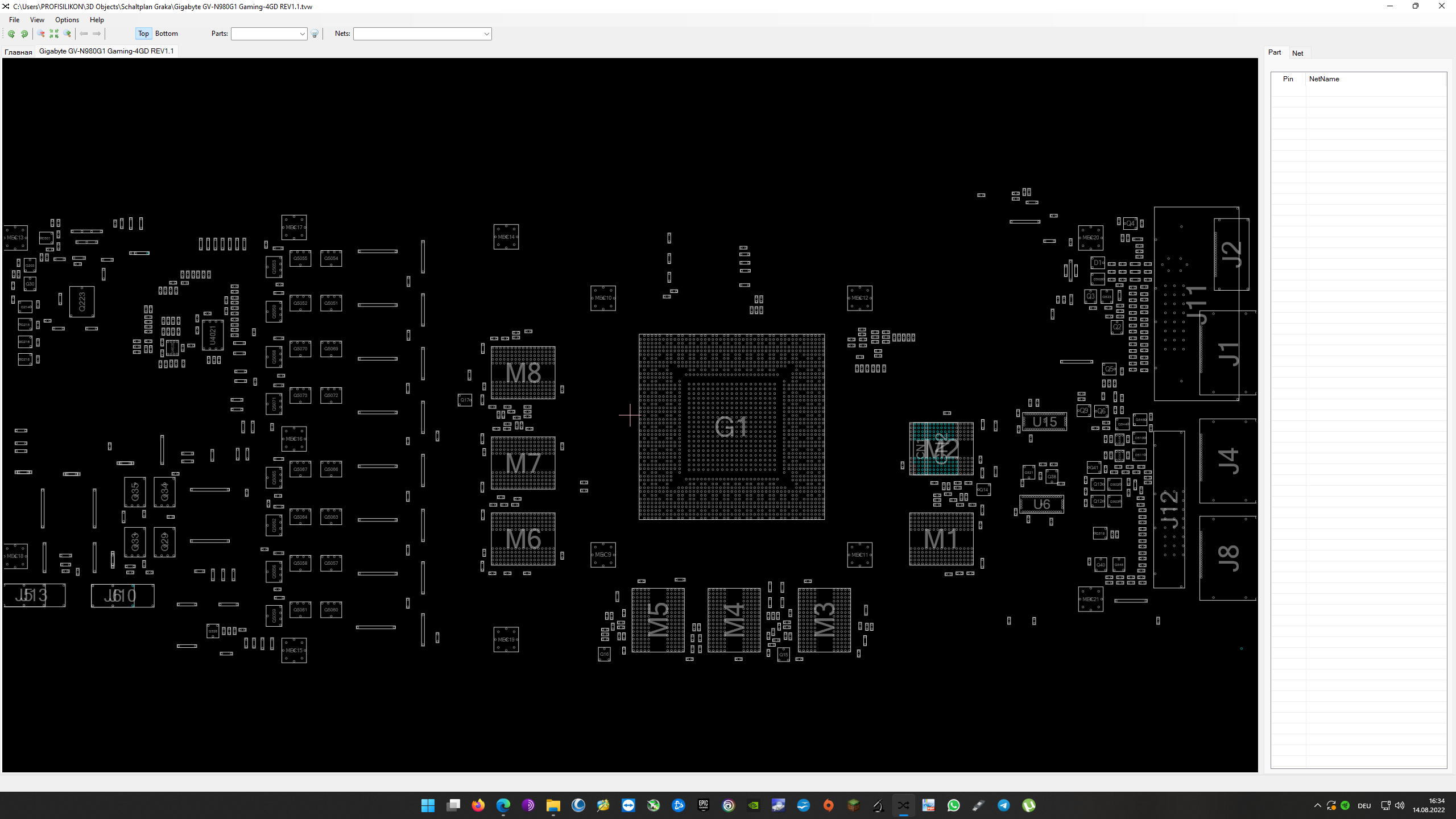Click the light bulb highlight icon
1456x819 pixels.
[315, 34]
